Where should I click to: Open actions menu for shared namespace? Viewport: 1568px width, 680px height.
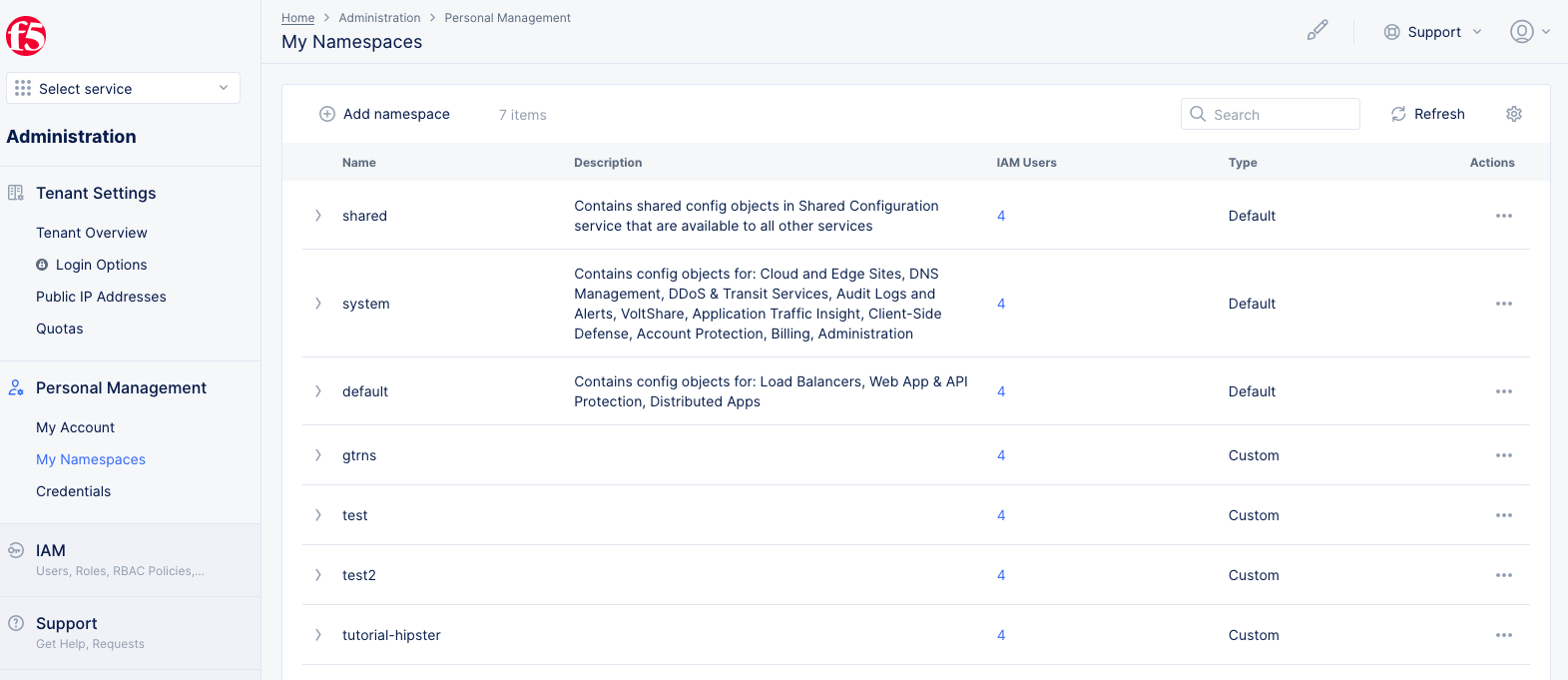tap(1504, 216)
